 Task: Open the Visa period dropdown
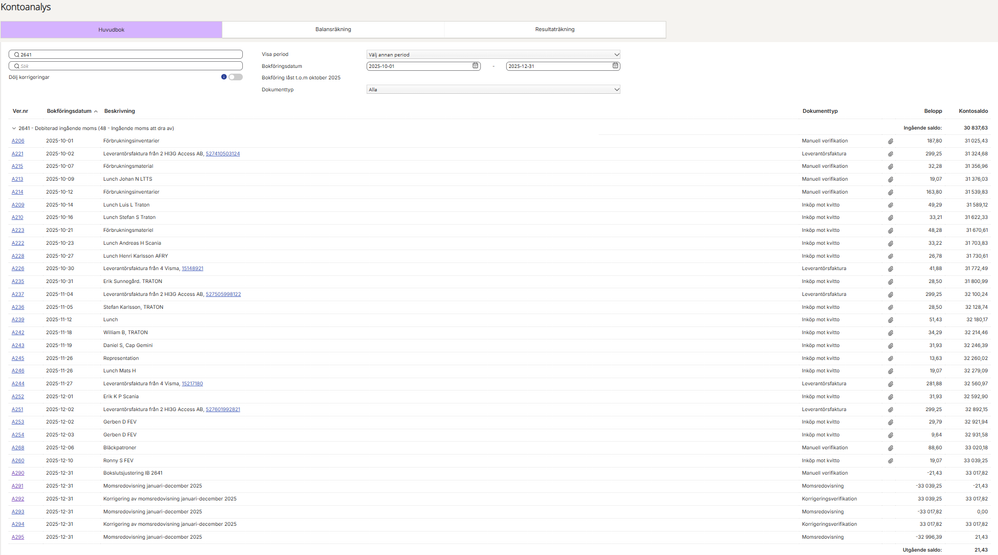click(493, 55)
